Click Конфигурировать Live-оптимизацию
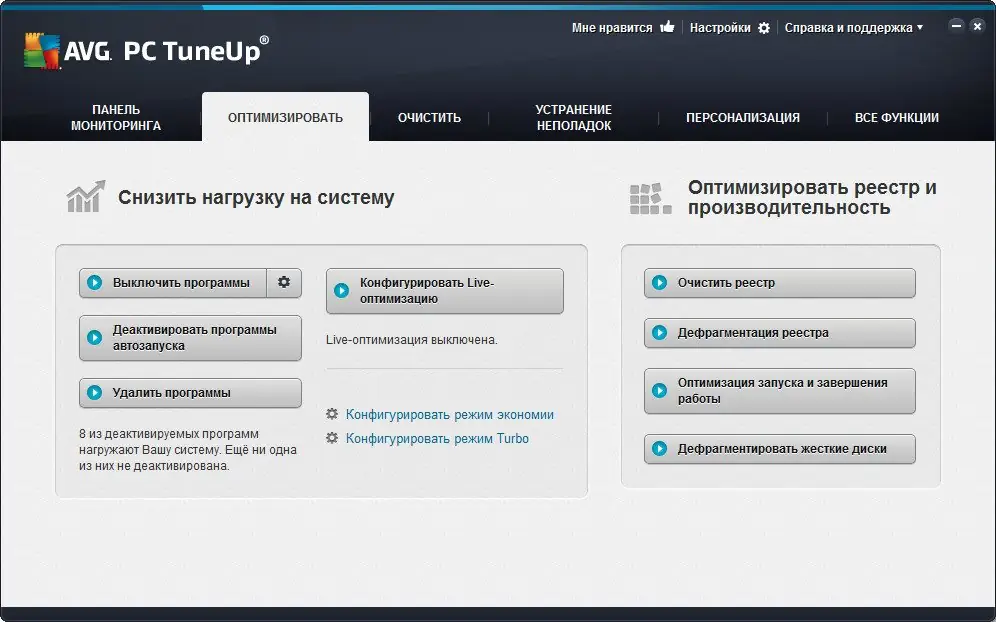Image resolution: width=996 pixels, height=622 pixels. (x=444, y=291)
